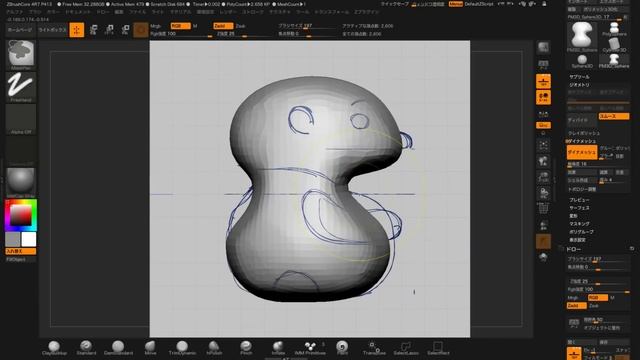Click the Frame view icon on right shelf
Image resolution: width=640 pixels, height=360 pixels.
(x=543, y=145)
